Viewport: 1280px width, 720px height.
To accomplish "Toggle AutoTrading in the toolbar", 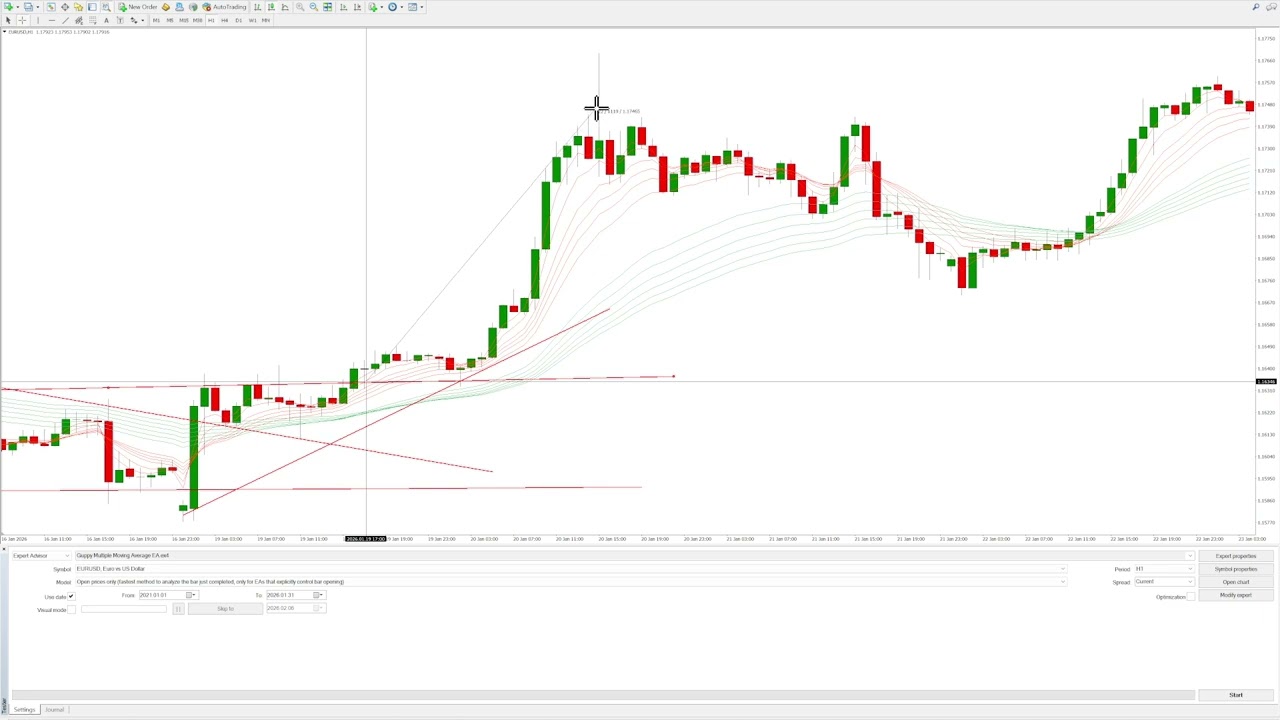I will (x=224, y=7).
